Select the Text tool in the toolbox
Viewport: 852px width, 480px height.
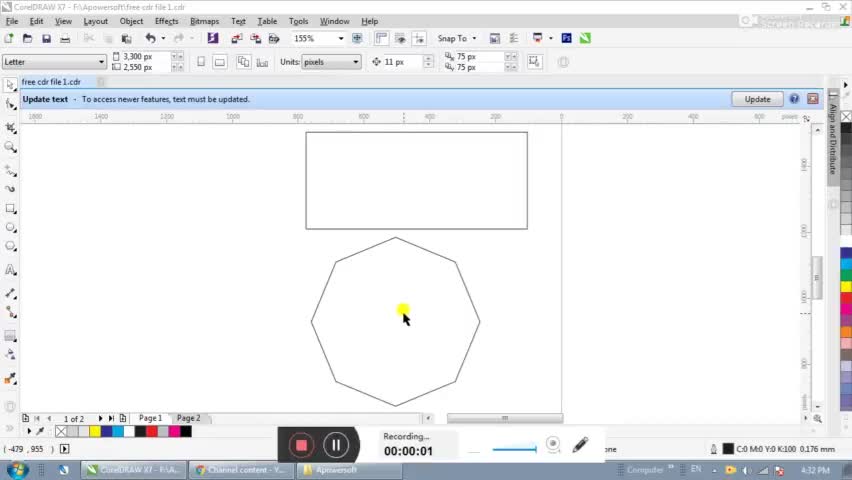click(x=11, y=270)
